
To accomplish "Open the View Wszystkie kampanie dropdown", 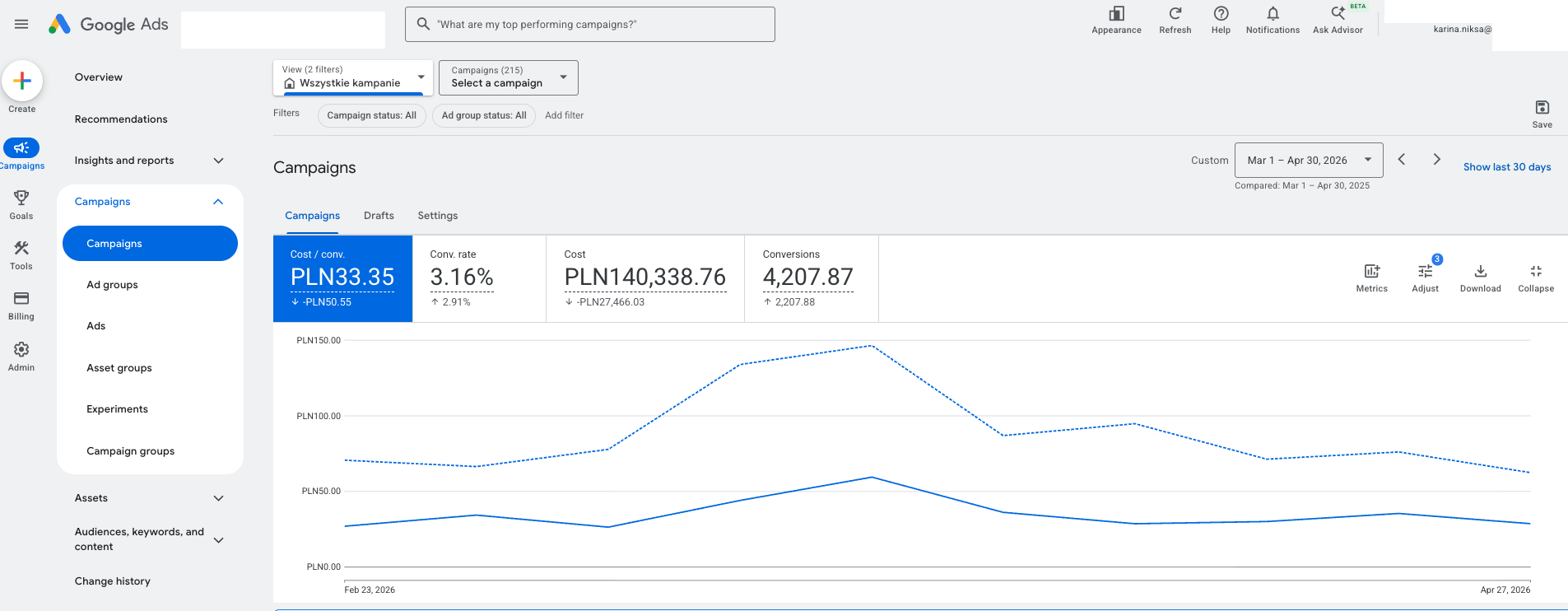I will pyautogui.click(x=353, y=77).
